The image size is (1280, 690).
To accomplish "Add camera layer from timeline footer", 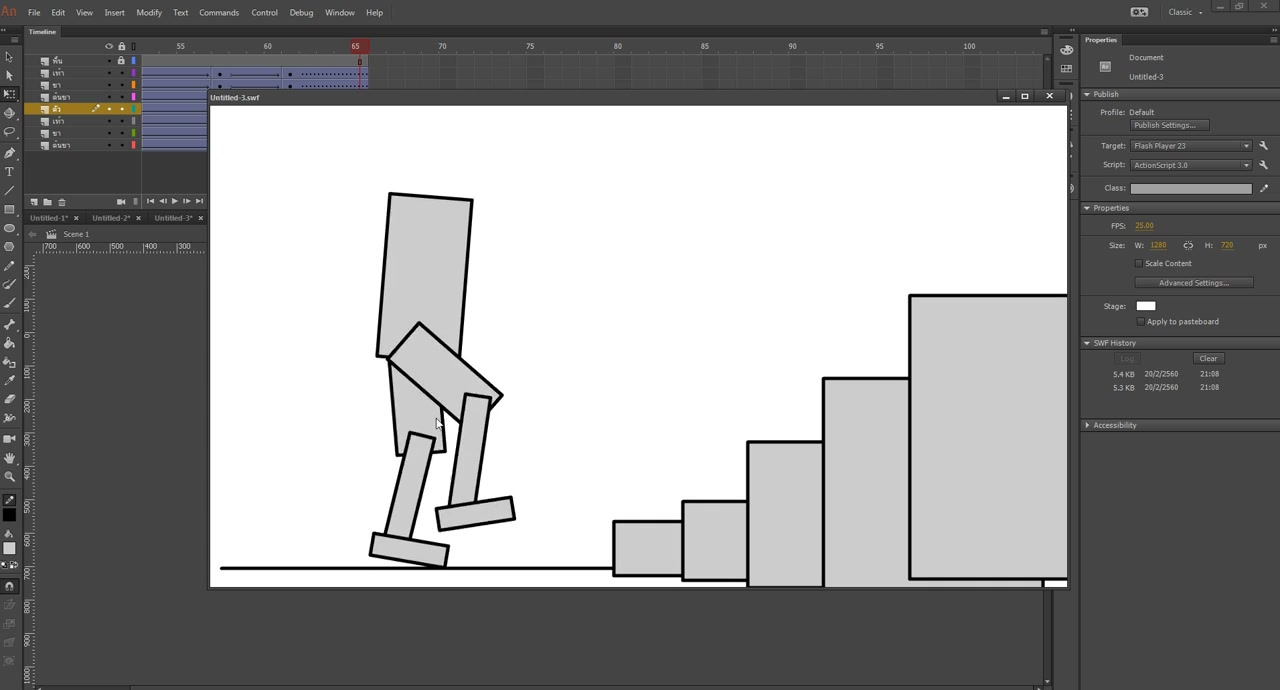I will pyautogui.click(x=121, y=202).
